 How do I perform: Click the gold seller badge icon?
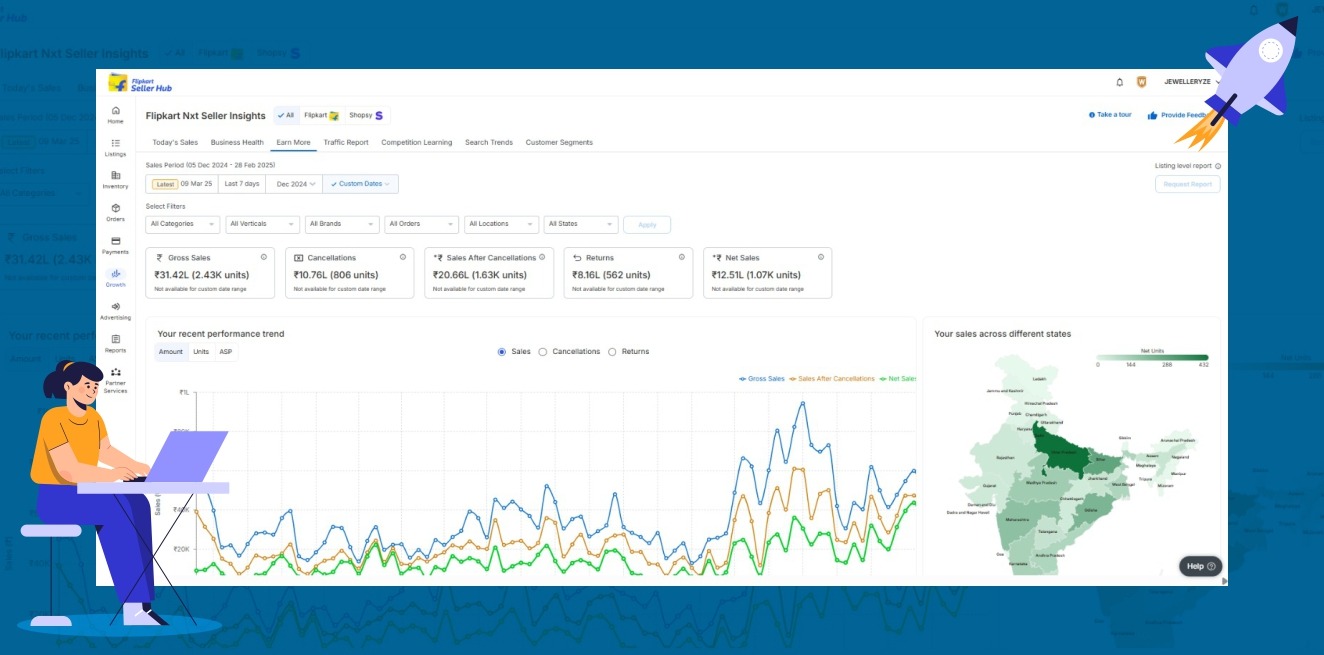coord(1141,82)
